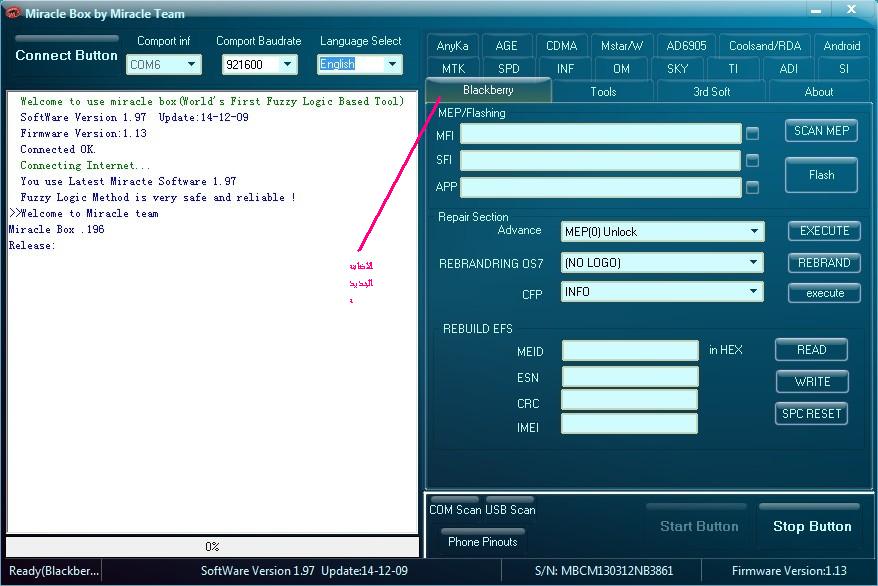Image resolution: width=878 pixels, height=586 pixels.
Task: Switch to the AnyKa tab
Action: [x=452, y=46]
